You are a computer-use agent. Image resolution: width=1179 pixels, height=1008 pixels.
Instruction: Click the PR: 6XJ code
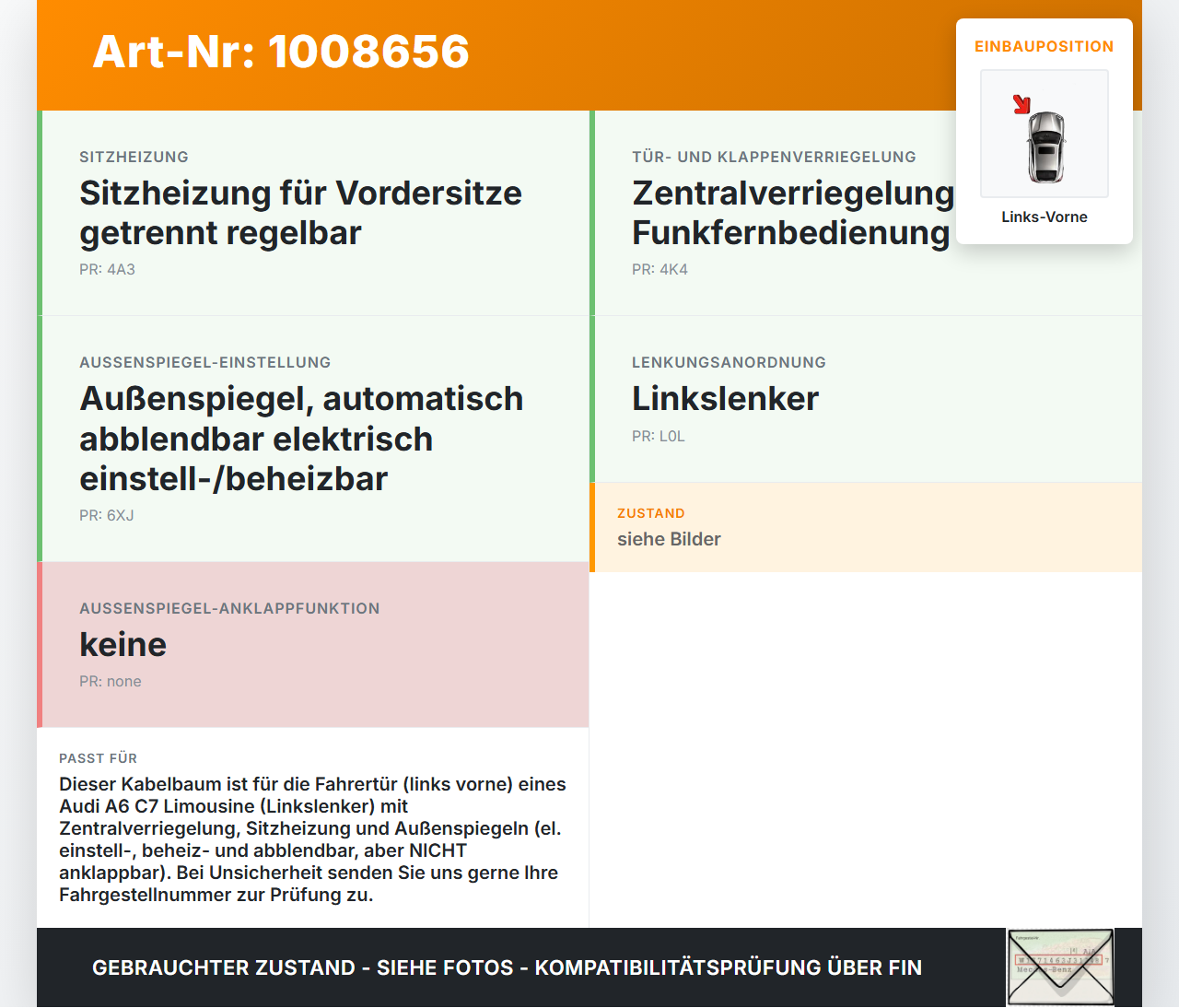(x=107, y=515)
